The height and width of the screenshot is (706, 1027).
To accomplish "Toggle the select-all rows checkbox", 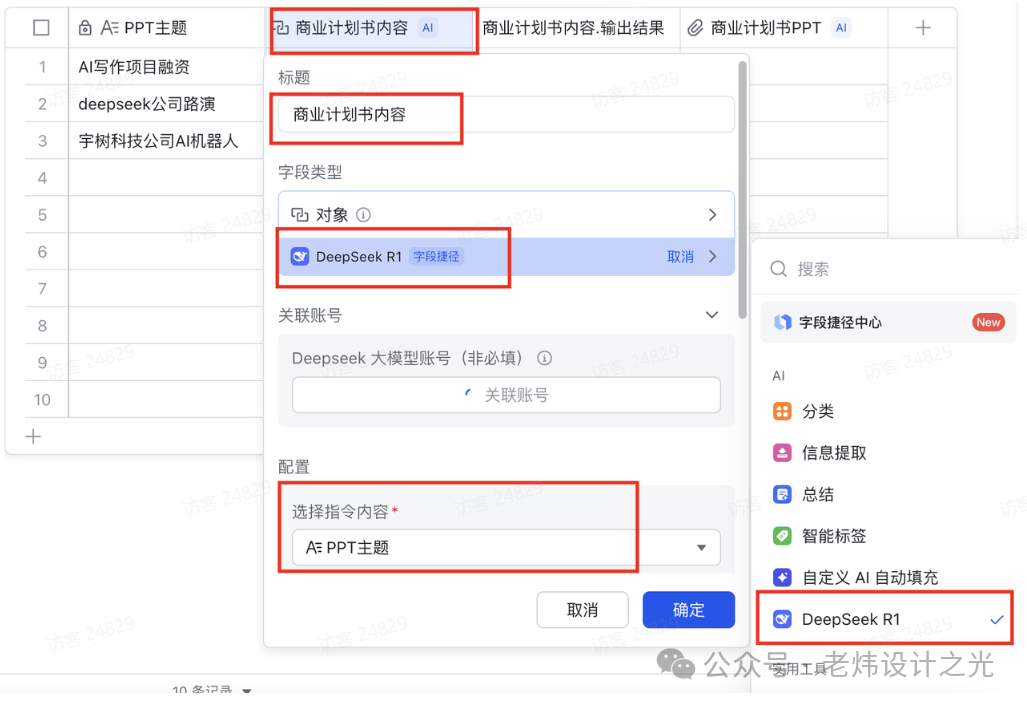I will [41, 28].
